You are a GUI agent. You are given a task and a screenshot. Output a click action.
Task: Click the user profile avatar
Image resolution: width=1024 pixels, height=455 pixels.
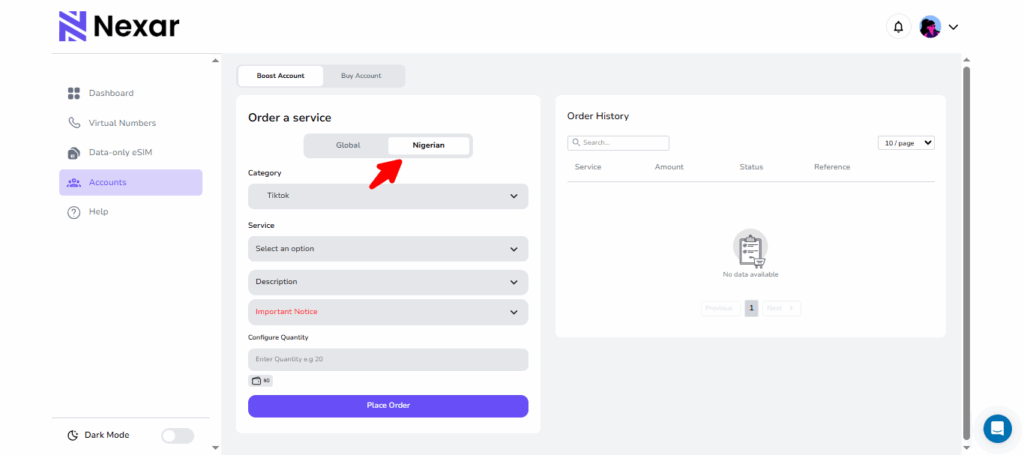(930, 27)
